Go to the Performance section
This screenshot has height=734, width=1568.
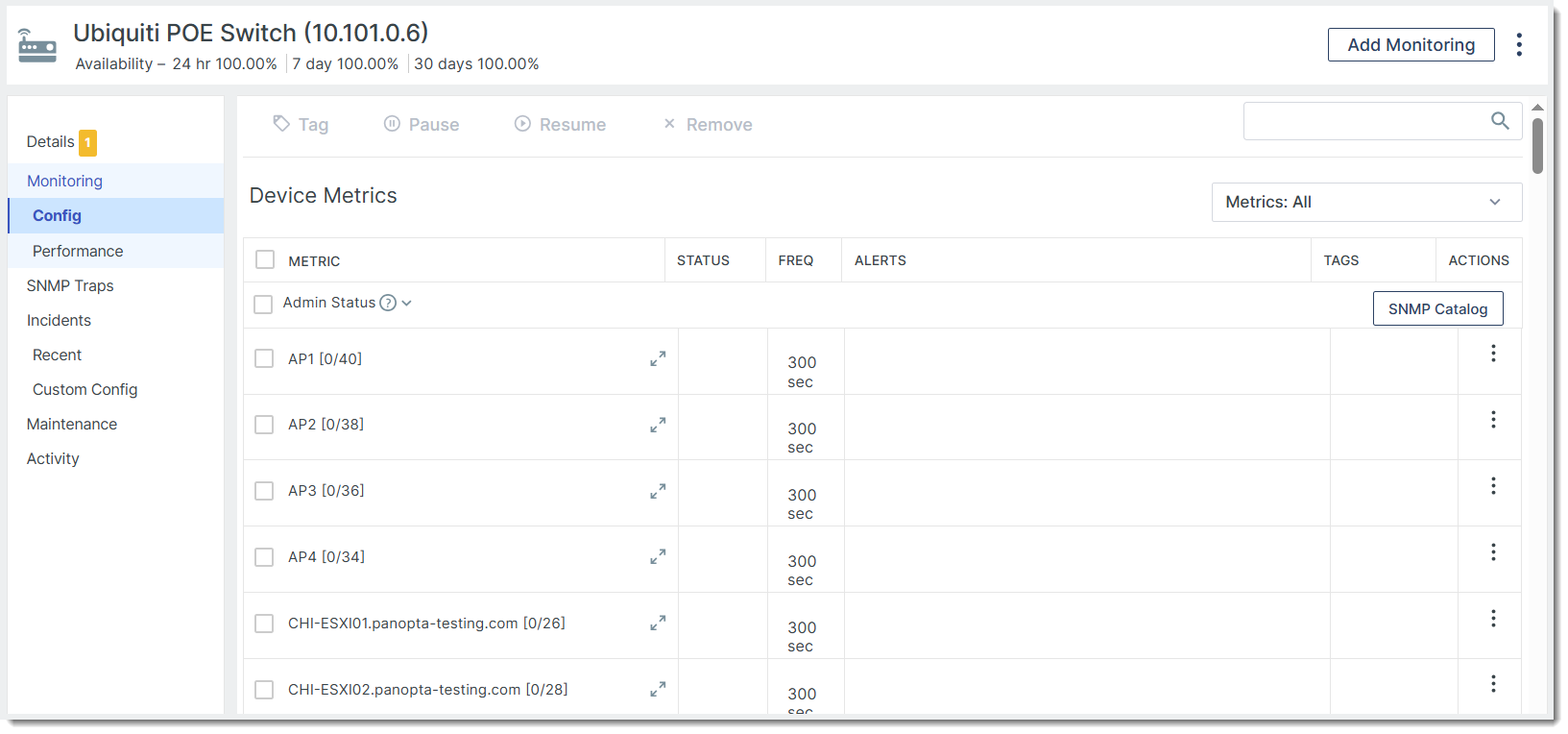(78, 251)
